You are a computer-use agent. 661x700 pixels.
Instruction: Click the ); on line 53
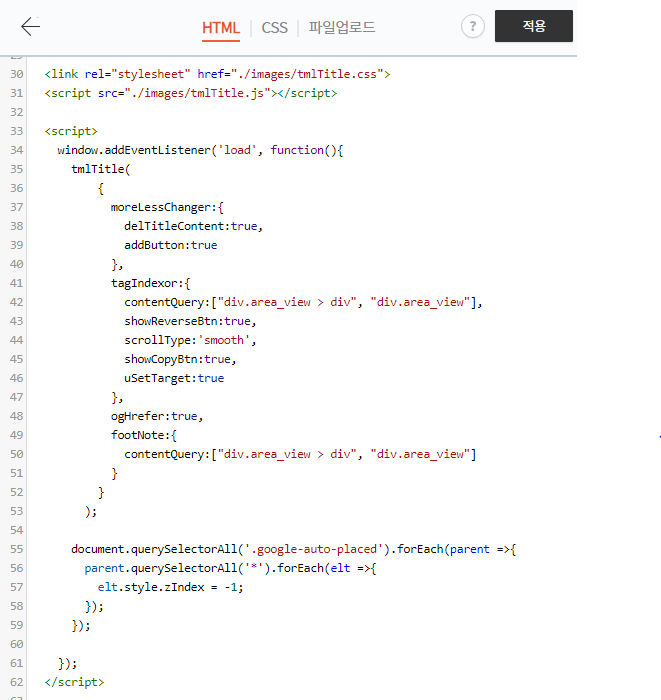pos(91,512)
